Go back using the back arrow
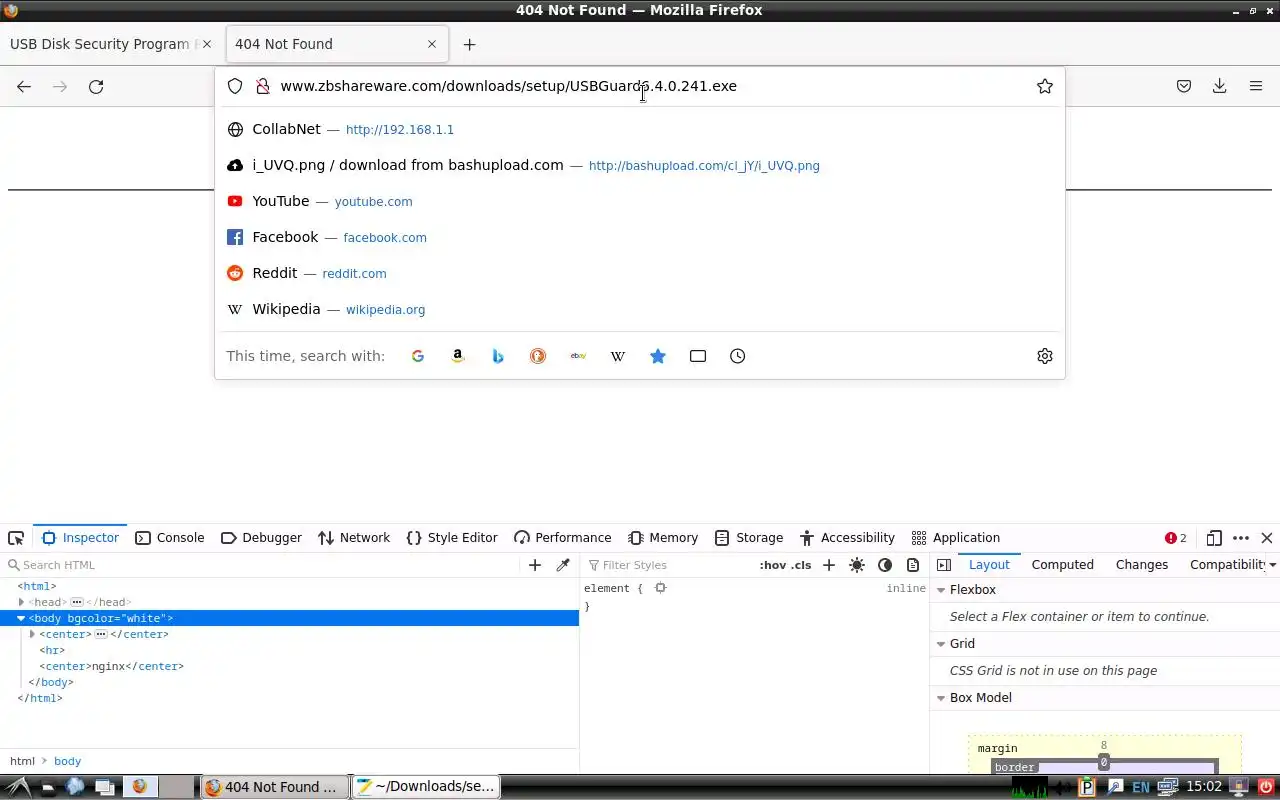Viewport: 1280px width, 800px height. point(24,87)
